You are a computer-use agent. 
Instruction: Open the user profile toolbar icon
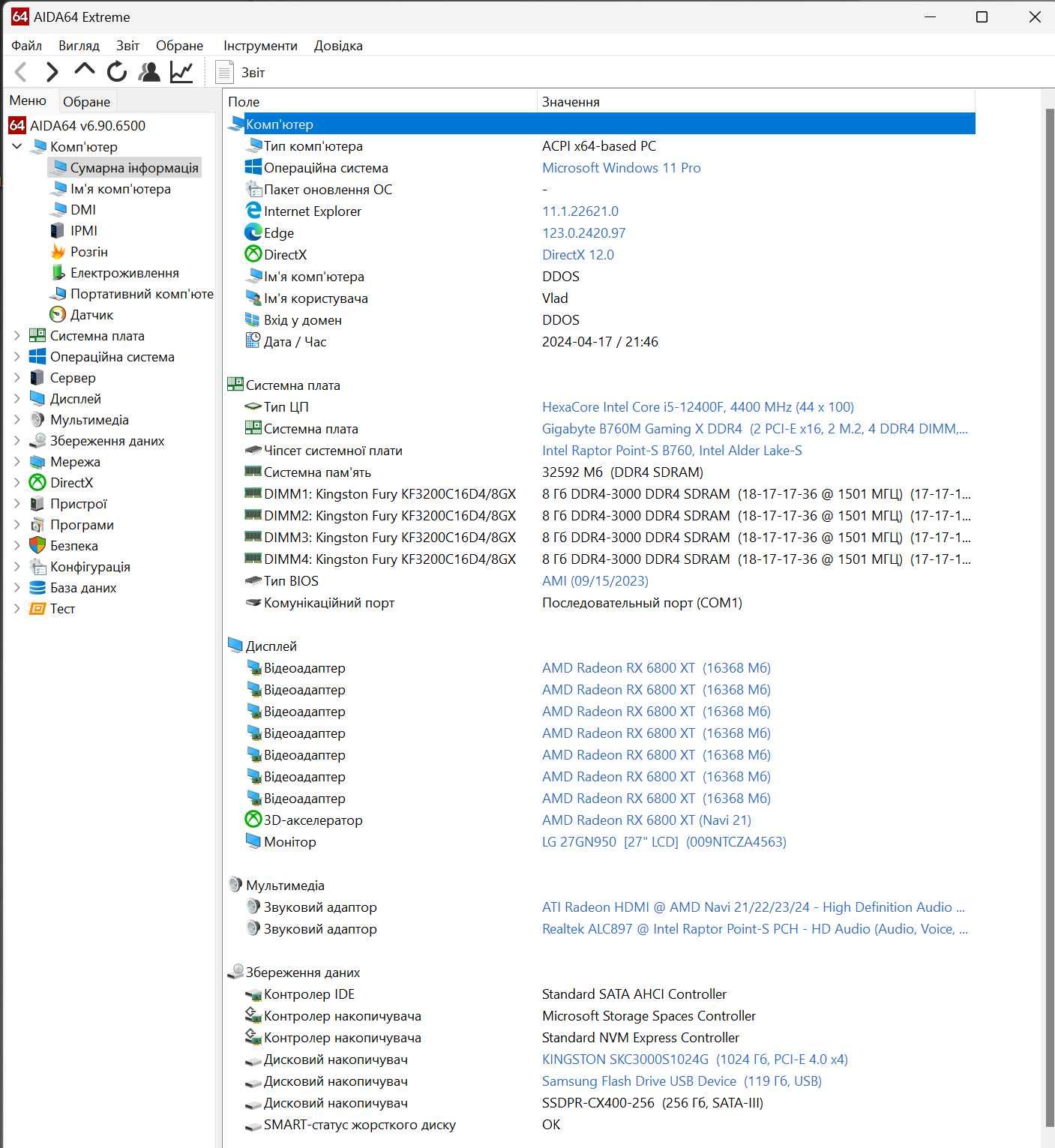tap(149, 72)
